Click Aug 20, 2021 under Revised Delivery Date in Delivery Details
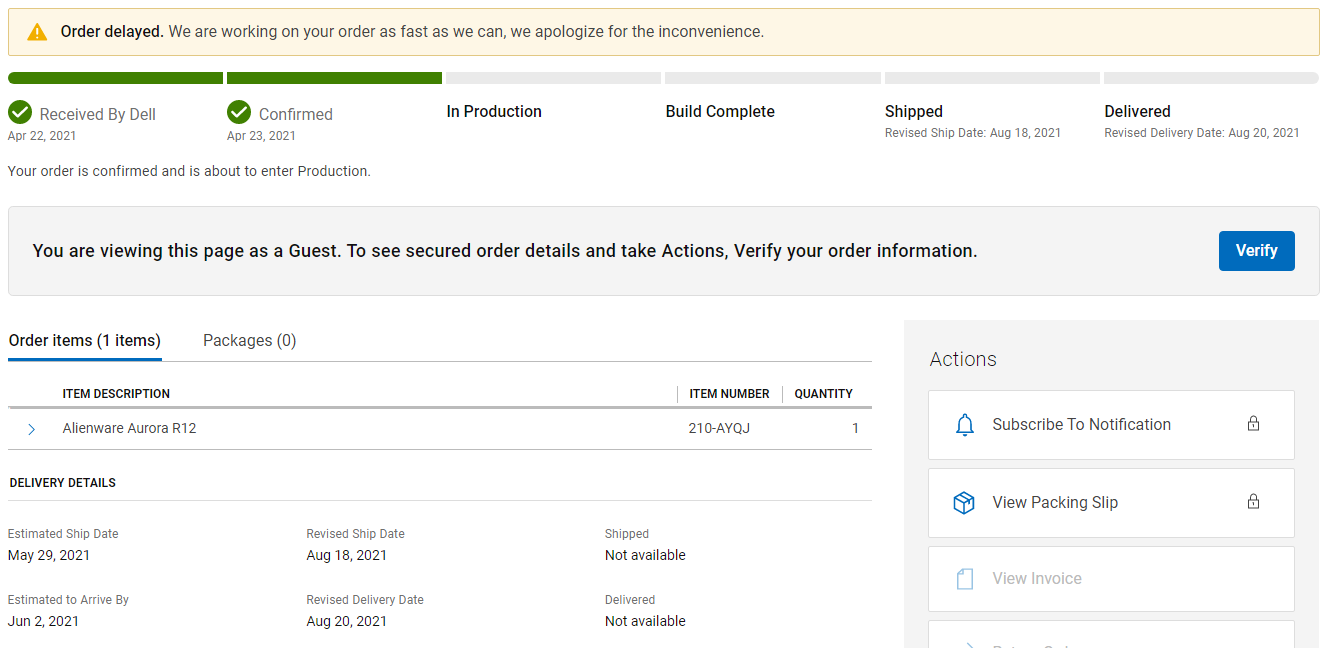The image size is (1329, 648). click(346, 622)
